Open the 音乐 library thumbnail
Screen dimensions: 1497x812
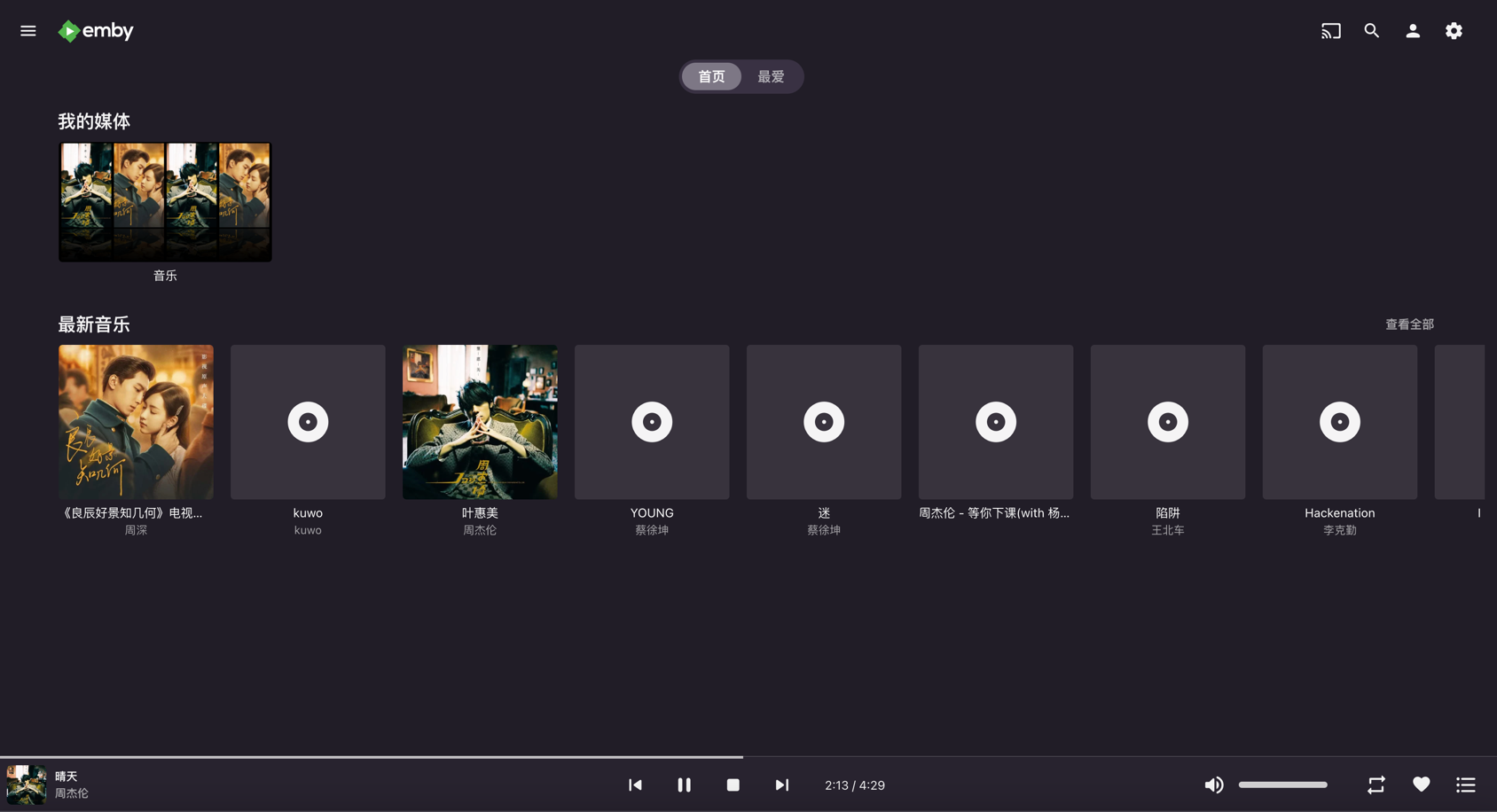coord(165,202)
